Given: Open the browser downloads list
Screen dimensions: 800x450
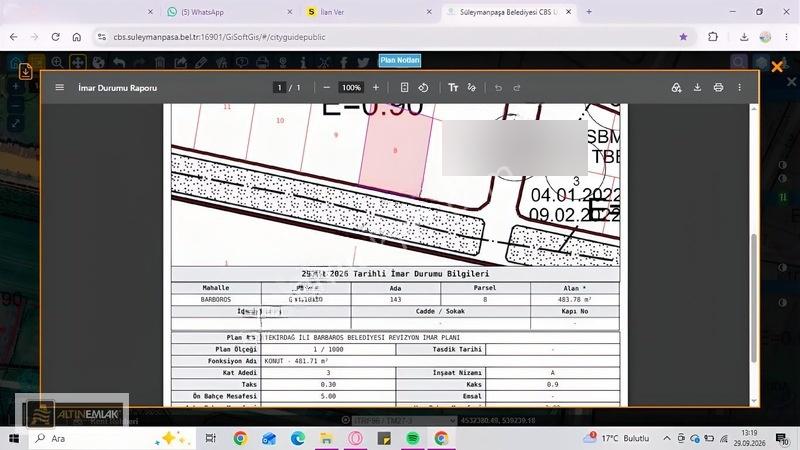Looking at the screenshot, I should tap(744, 37).
